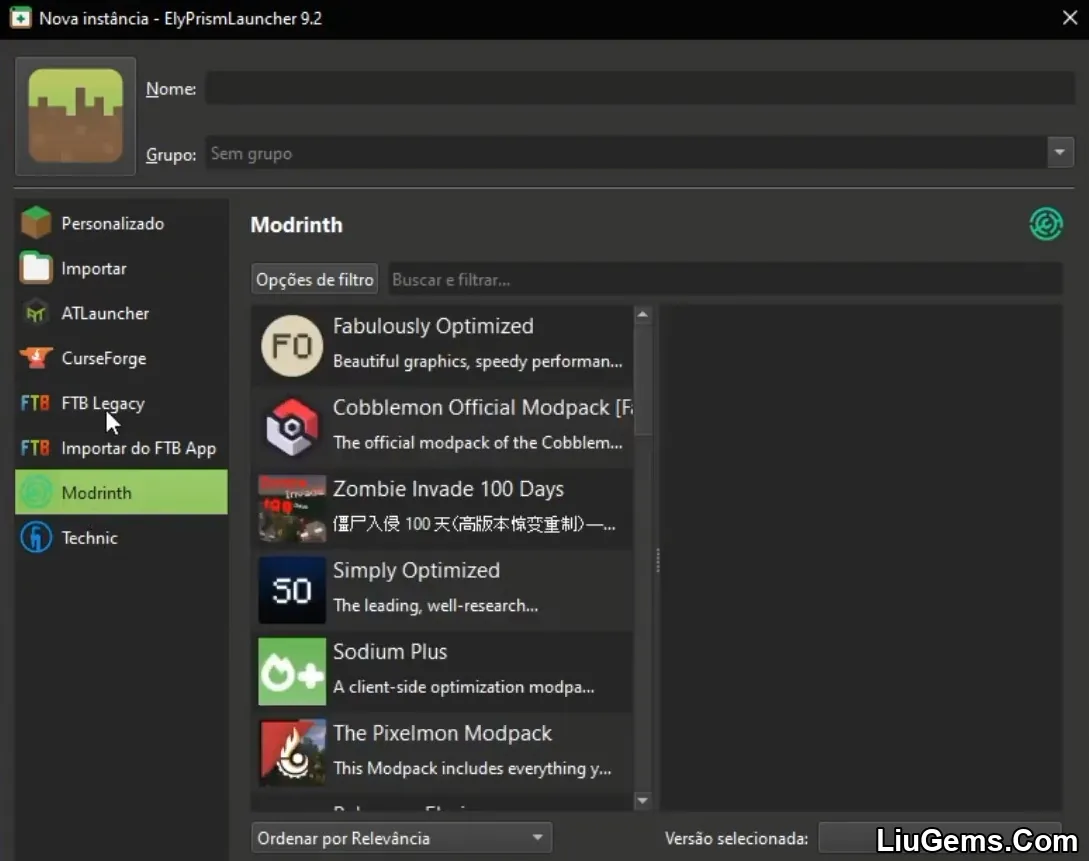Click the modpack list scroll up arrow
The image size is (1089, 861).
642,315
